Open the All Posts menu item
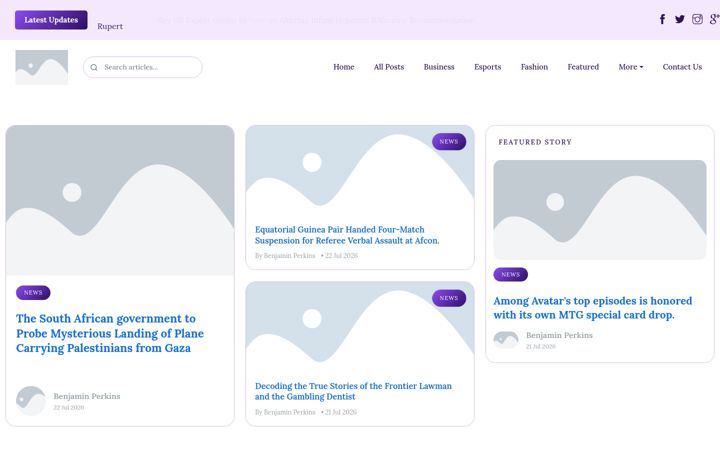This screenshot has height=450, width=720. click(388, 67)
